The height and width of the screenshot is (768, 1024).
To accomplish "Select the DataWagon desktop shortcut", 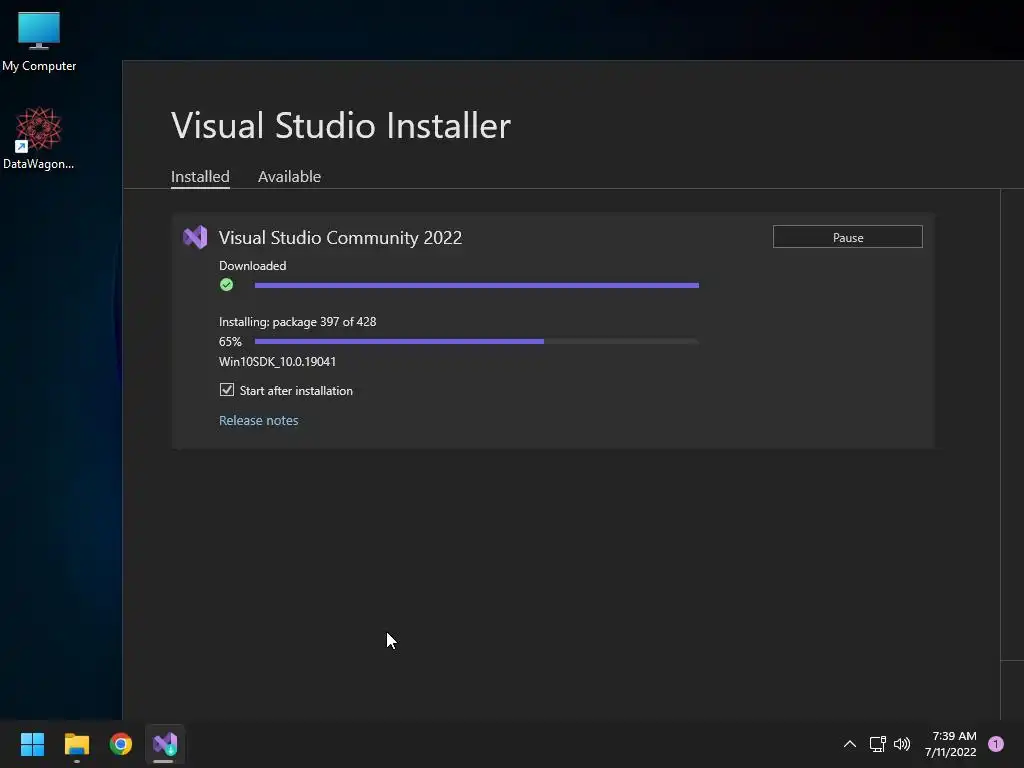I will point(39,138).
